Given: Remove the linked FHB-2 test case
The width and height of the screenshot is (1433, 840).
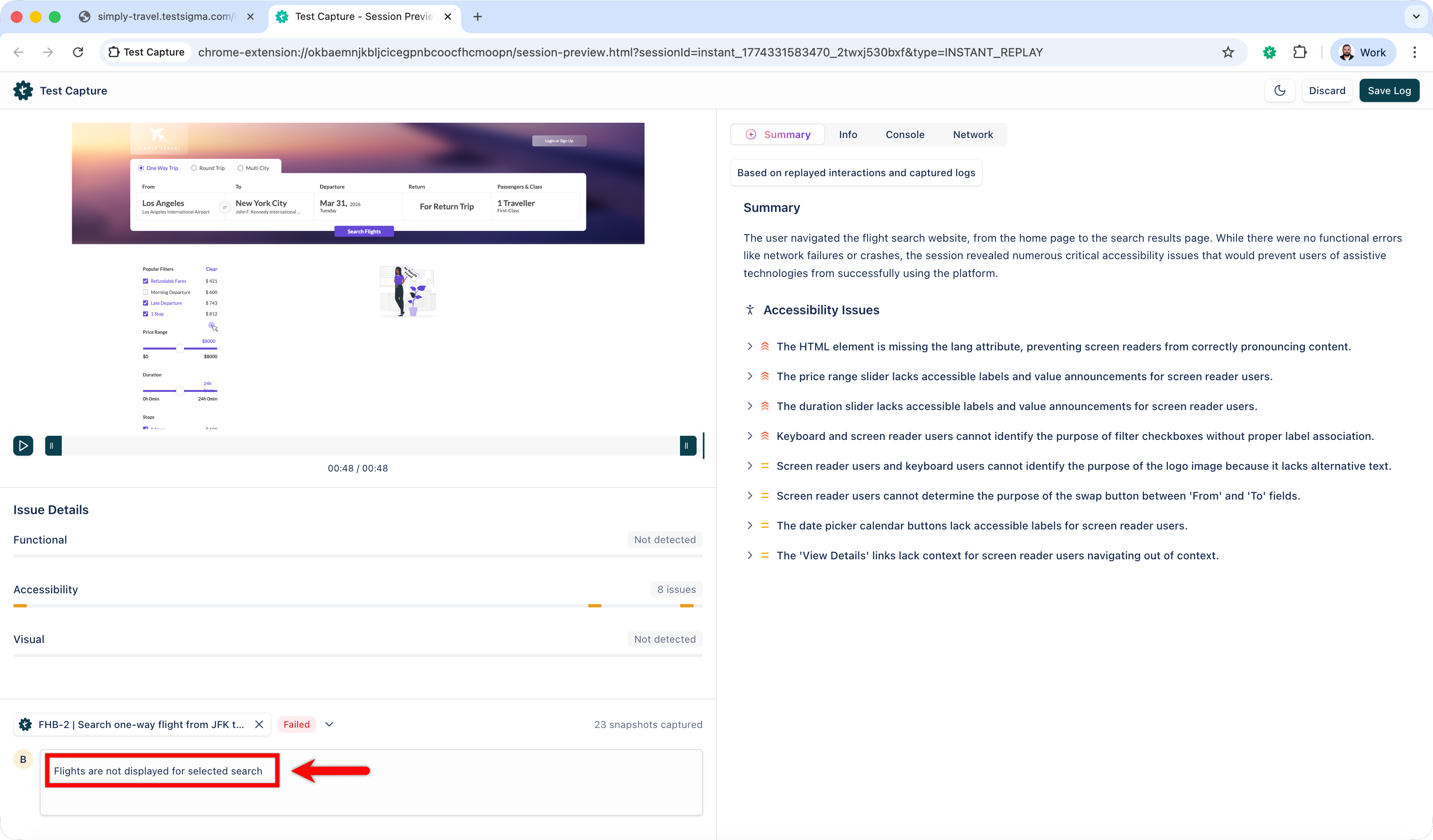Looking at the screenshot, I should 259,724.
